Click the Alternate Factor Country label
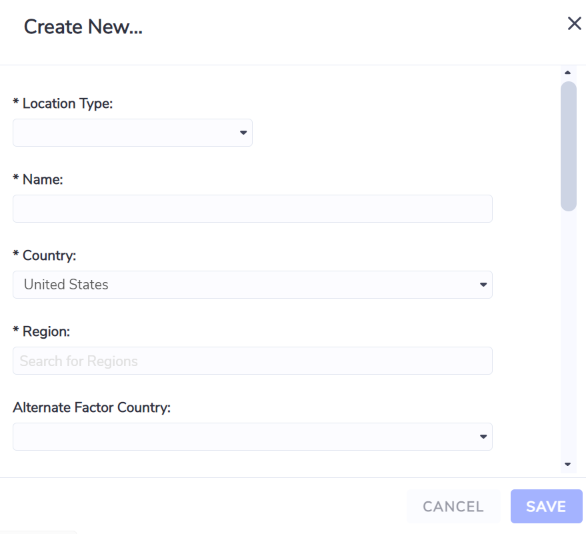 pyautogui.click(x=92, y=407)
